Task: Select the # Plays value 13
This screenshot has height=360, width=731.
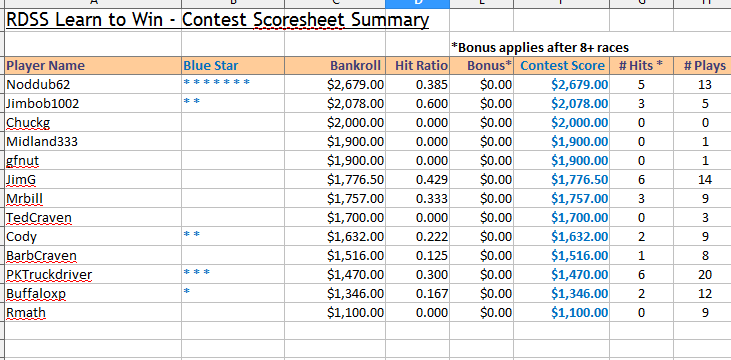Action: coord(703,84)
